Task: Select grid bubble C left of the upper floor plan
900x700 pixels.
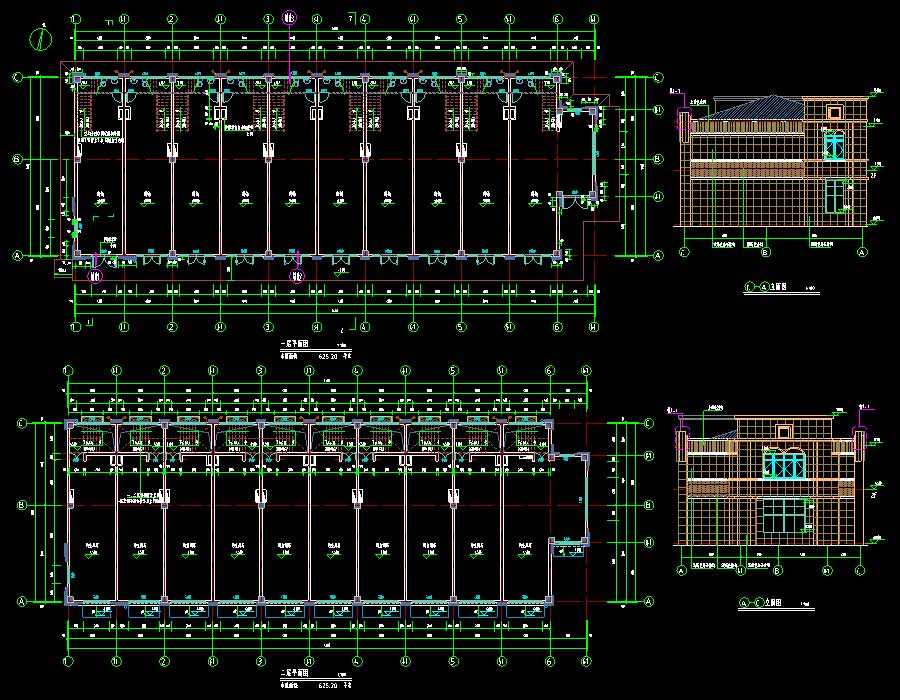Action: pyautogui.click(x=18, y=77)
